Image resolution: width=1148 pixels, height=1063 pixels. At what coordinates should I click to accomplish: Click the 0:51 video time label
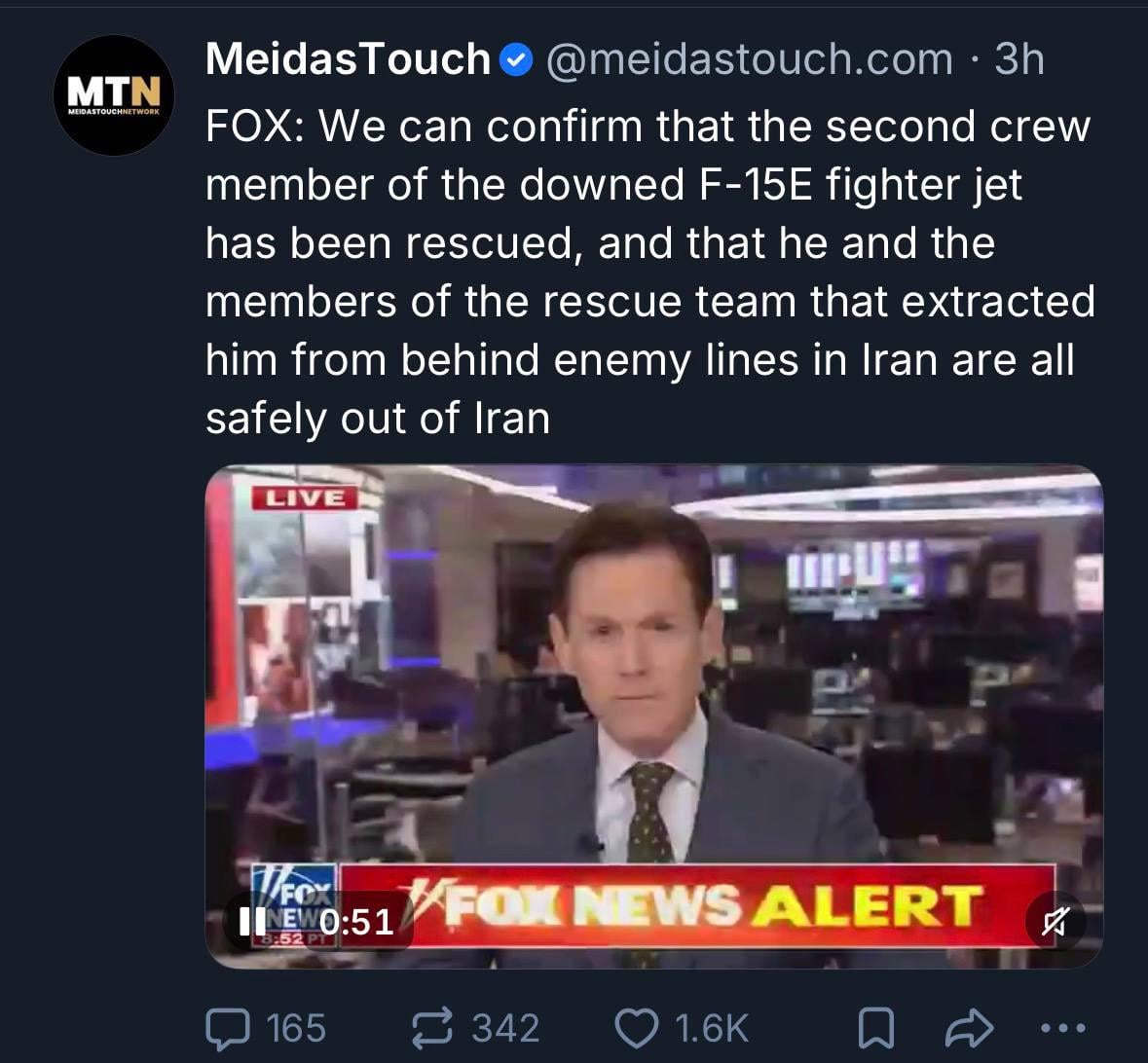(x=356, y=921)
